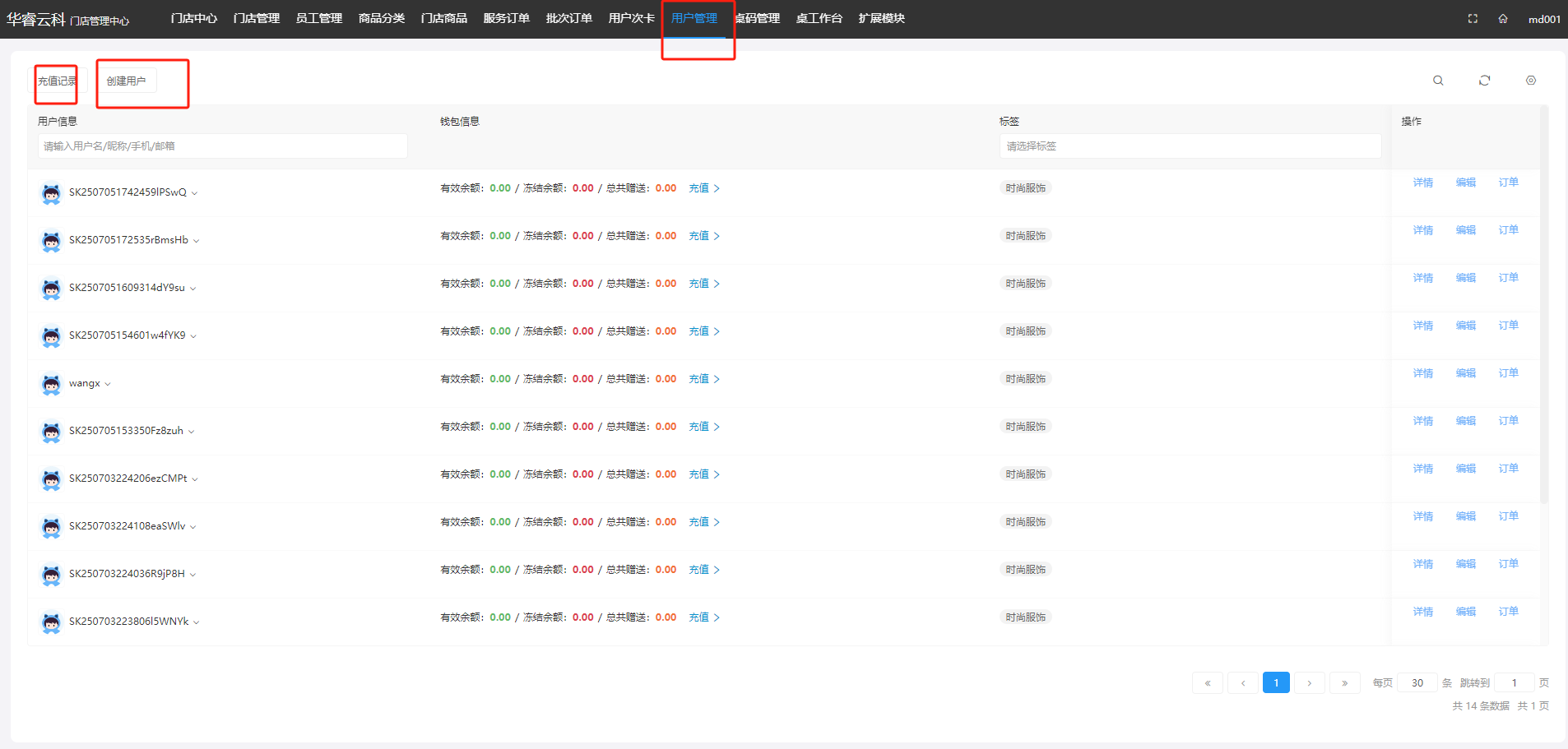Viewport: 1568px width, 749px height.
Task: Open the 门店中心 menu
Action: (194, 18)
